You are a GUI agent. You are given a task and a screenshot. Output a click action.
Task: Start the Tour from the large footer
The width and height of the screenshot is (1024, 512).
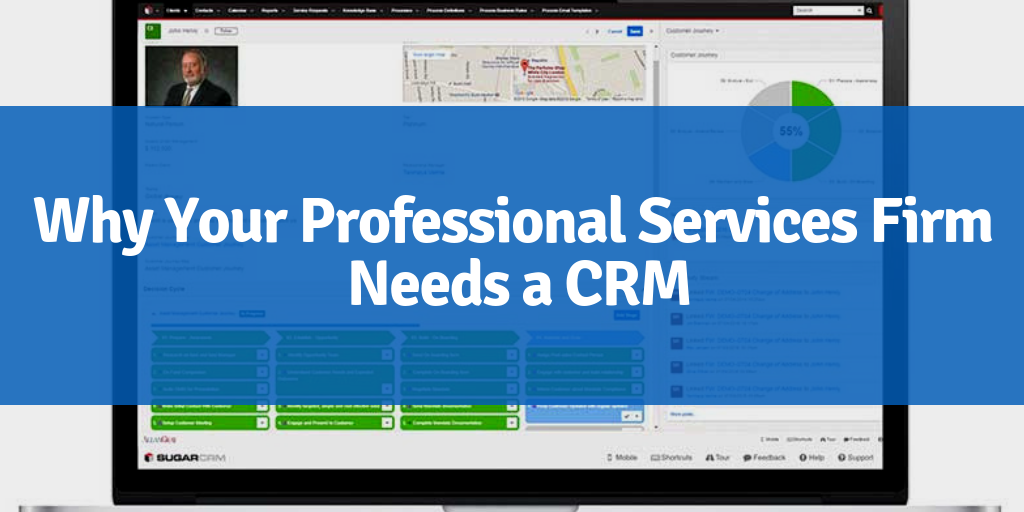pos(717,457)
